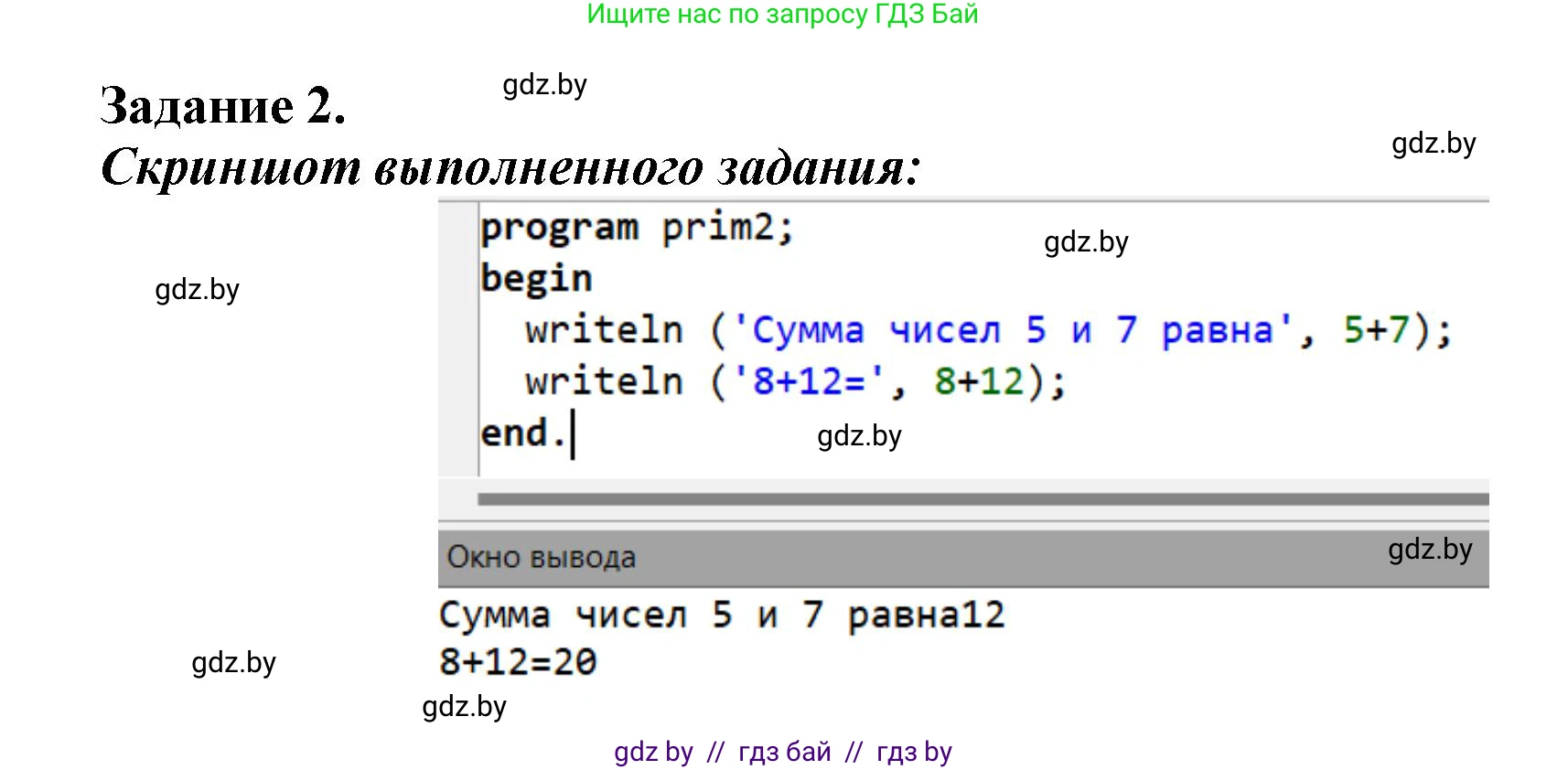Click the green 8+12 expression in the code
Image resolution: width=1568 pixels, height=770 pixels.
(978, 381)
